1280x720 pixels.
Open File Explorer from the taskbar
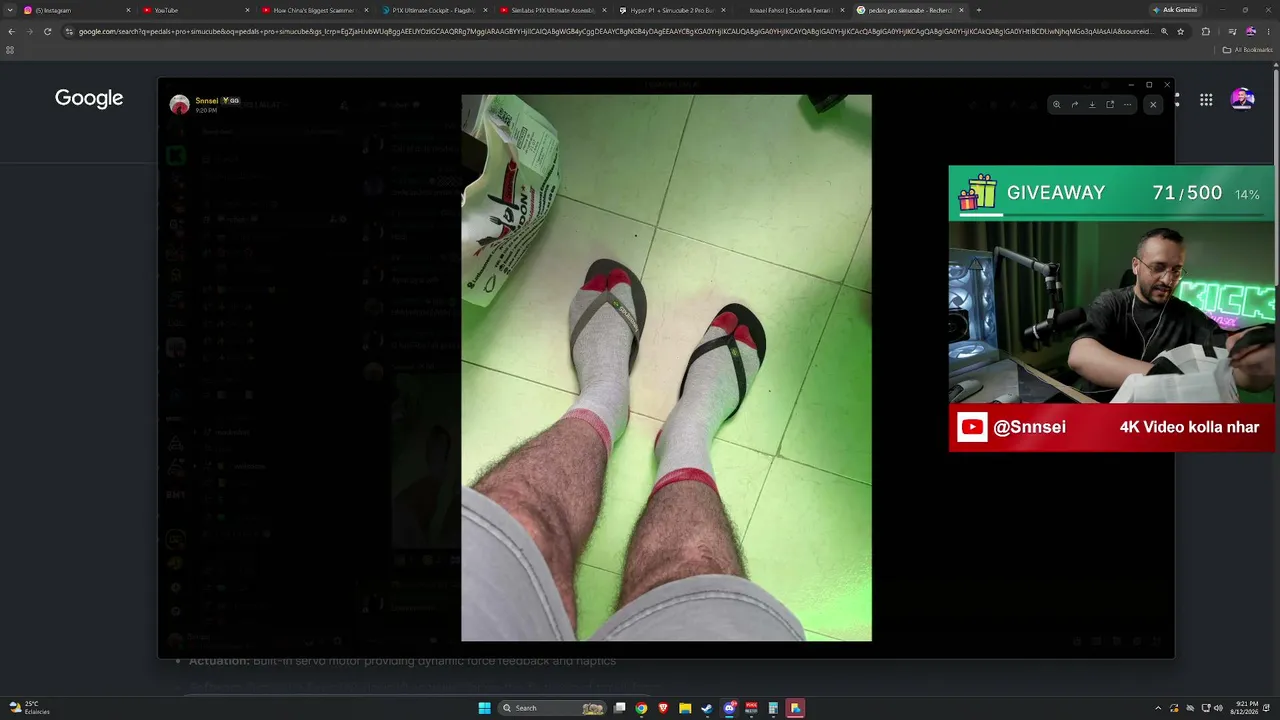(685, 708)
